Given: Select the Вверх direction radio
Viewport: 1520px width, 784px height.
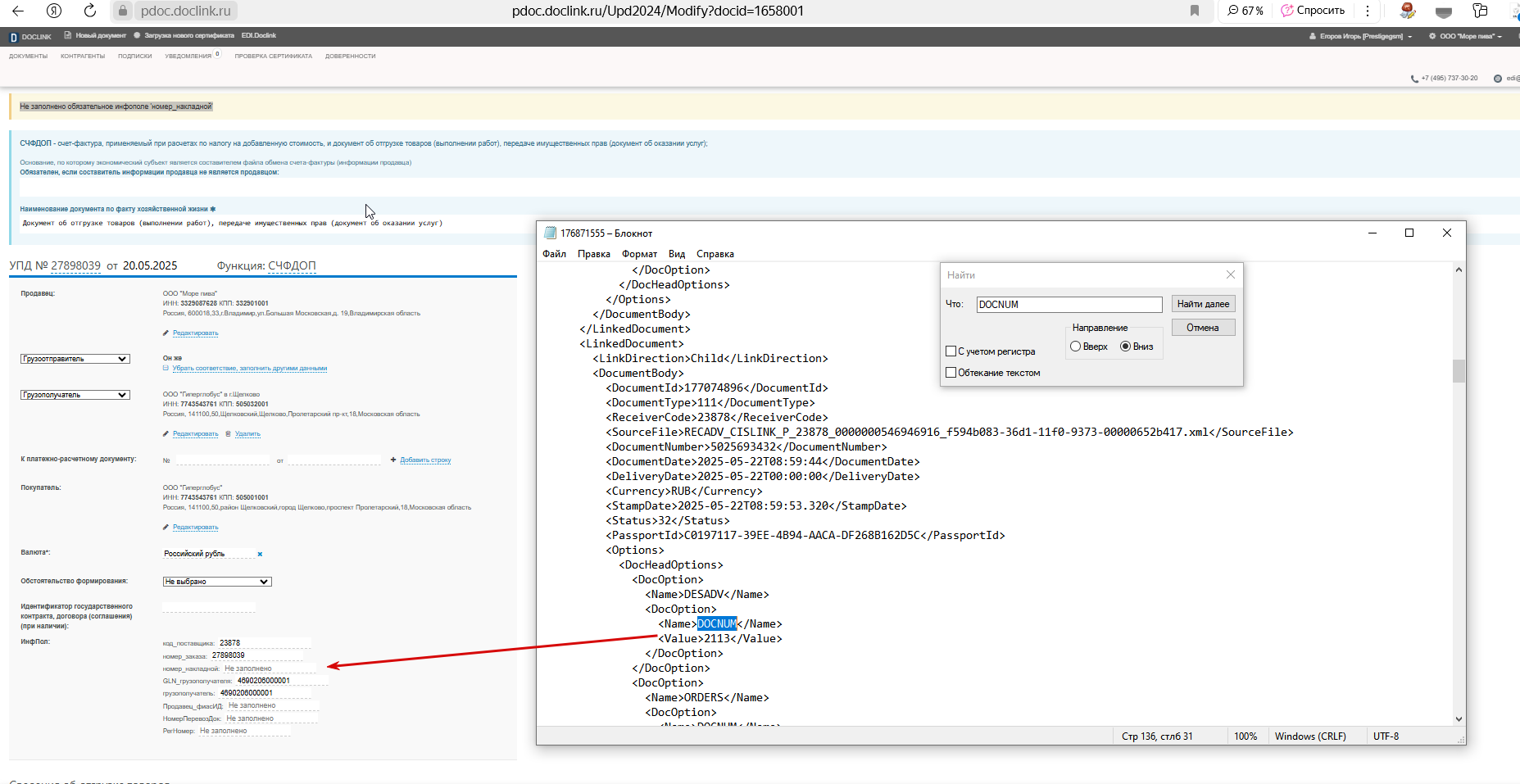Looking at the screenshot, I should tap(1075, 347).
